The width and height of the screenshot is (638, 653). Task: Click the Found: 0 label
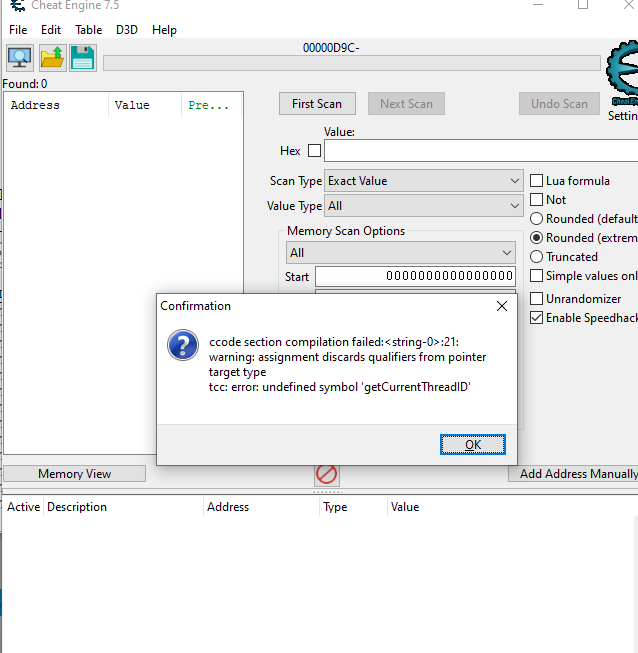click(25, 84)
